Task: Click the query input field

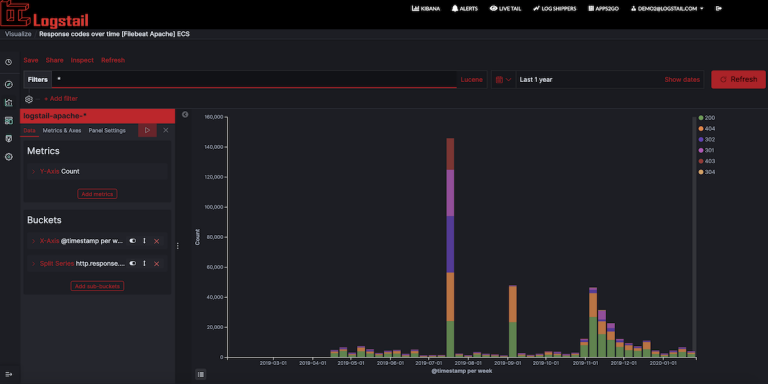Action: [x=254, y=79]
